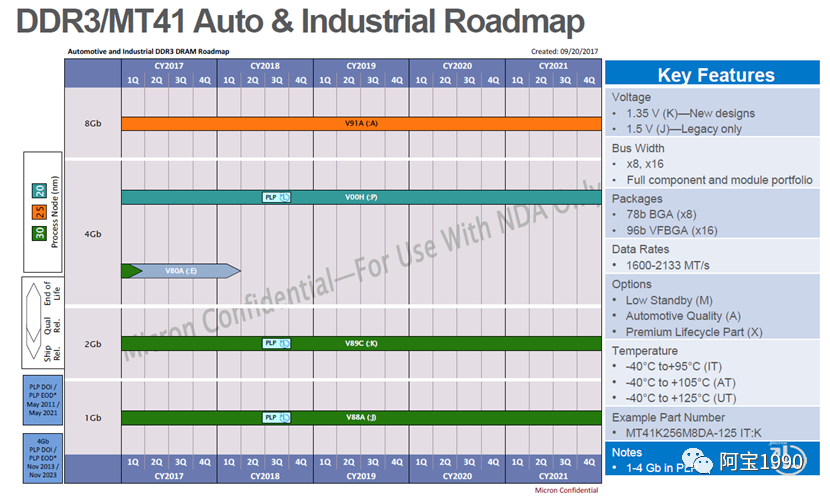Click the blue V80A (:E) arrow bar
Image resolution: width=830 pixels, height=498 pixels.
(x=181, y=271)
